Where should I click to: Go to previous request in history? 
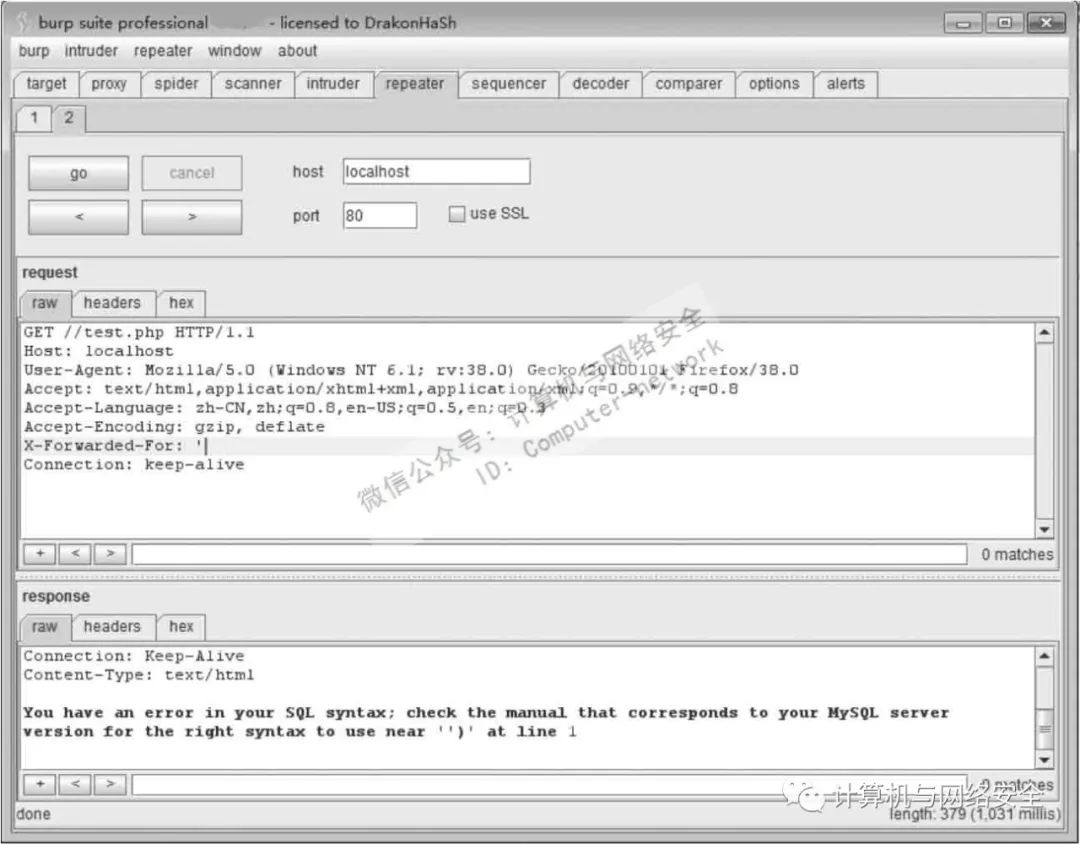(x=79, y=217)
